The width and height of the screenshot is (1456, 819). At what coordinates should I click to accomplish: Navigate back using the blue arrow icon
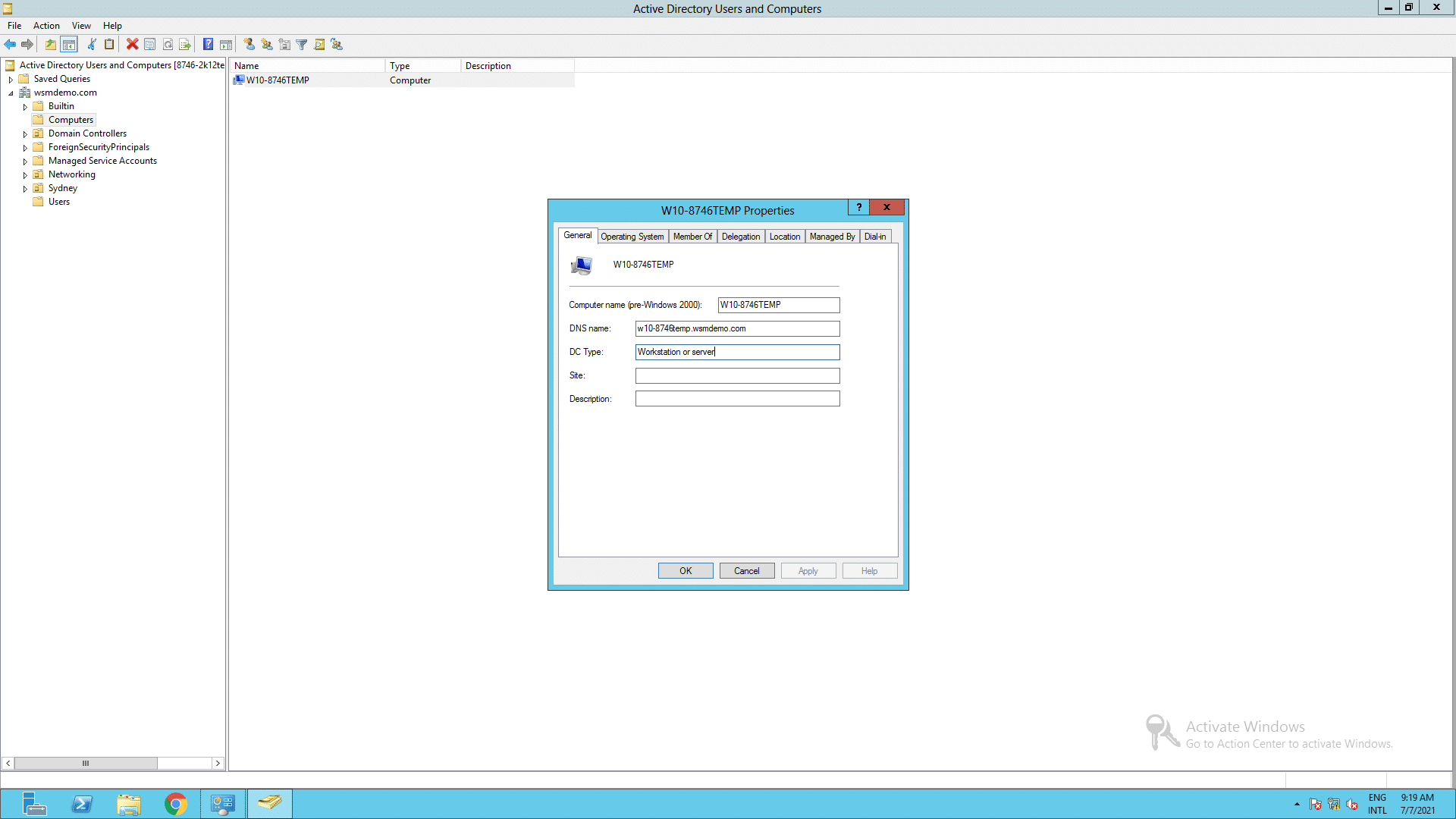tap(10, 45)
